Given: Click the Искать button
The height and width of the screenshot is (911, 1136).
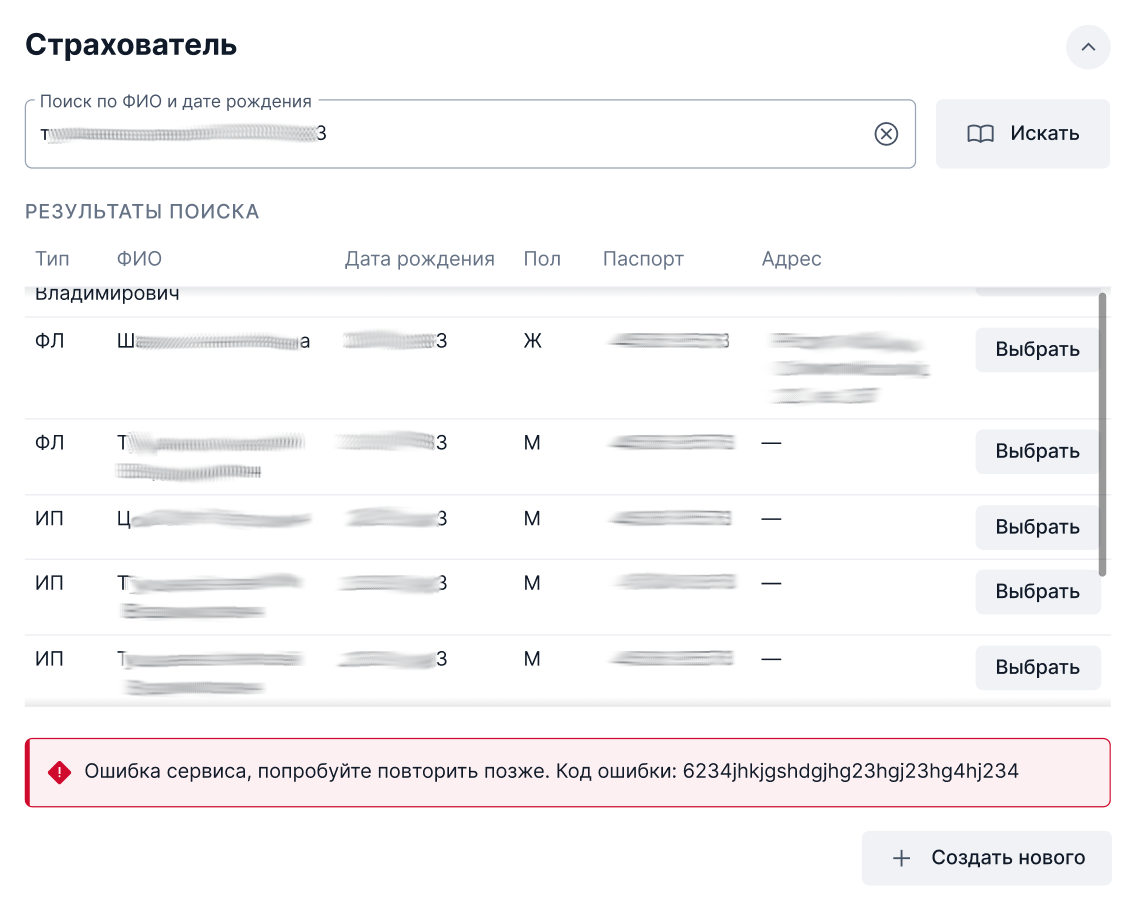Looking at the screenshot, I should pyautogui.click(x=1022, y=133).
